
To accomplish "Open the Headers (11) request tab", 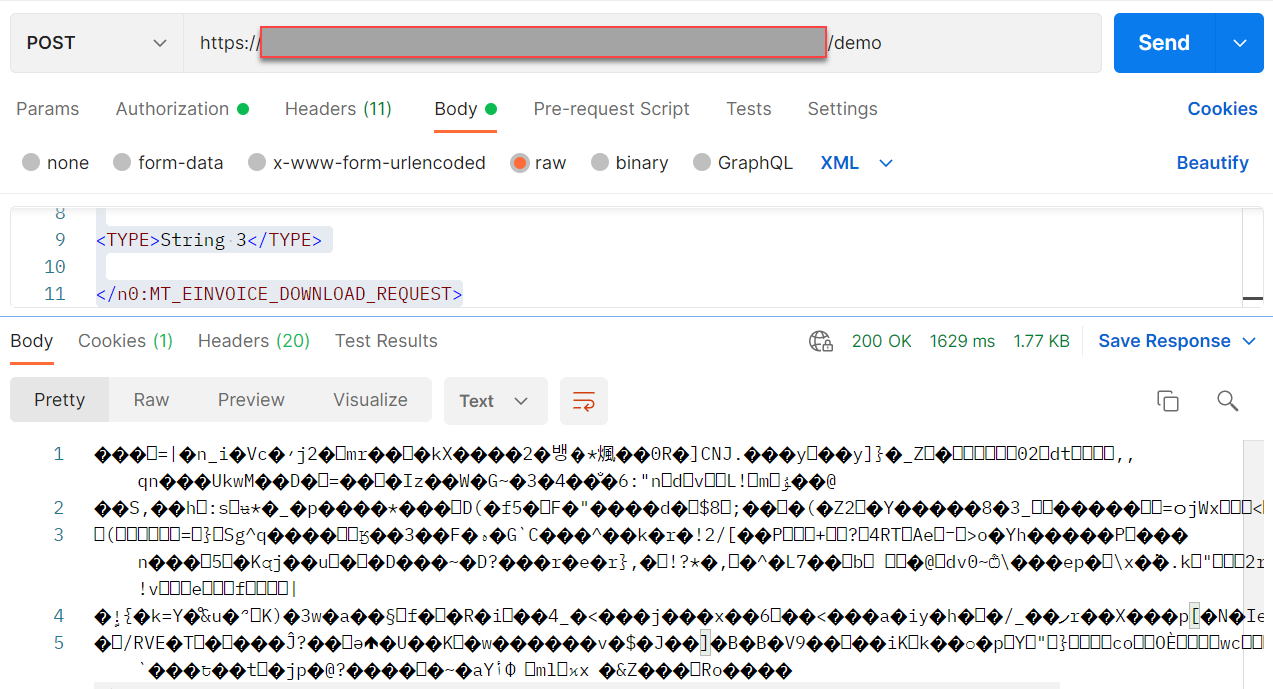I will [x=338, y=109].
